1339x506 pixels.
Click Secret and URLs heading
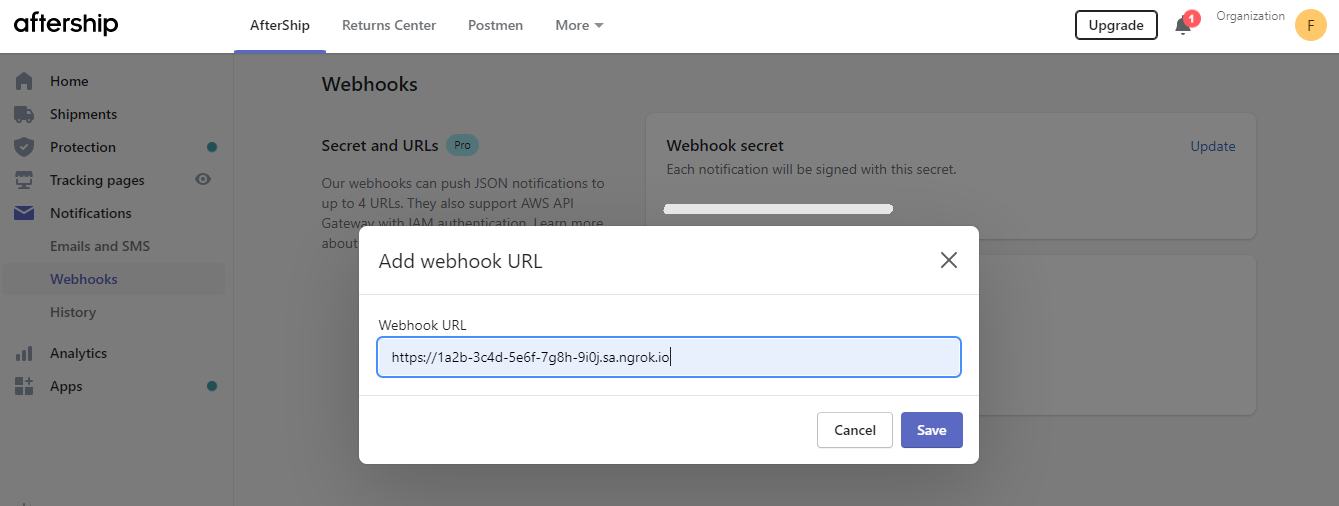pos(380,145)
